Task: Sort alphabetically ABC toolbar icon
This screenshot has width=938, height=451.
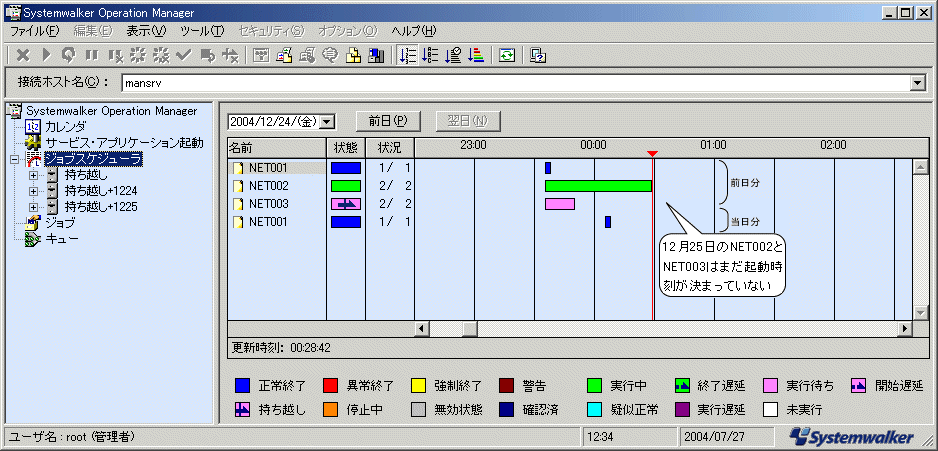Action: pos(430,56)
